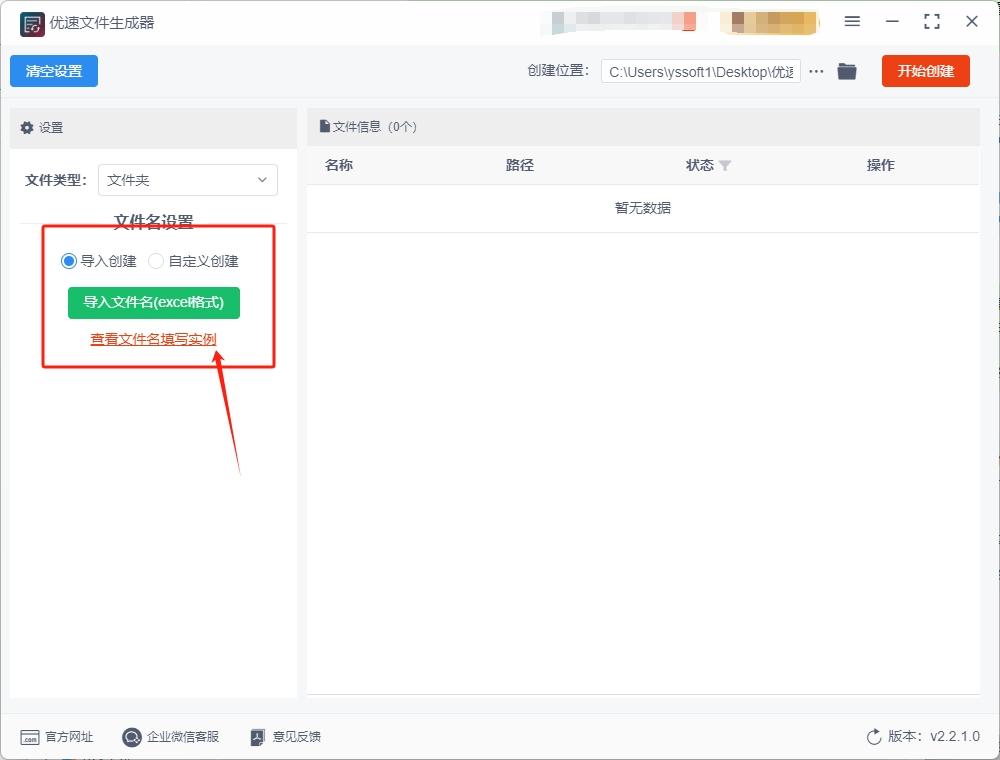
Task: Open the 查看文件名填写实例 link
Action: point(154,339)
